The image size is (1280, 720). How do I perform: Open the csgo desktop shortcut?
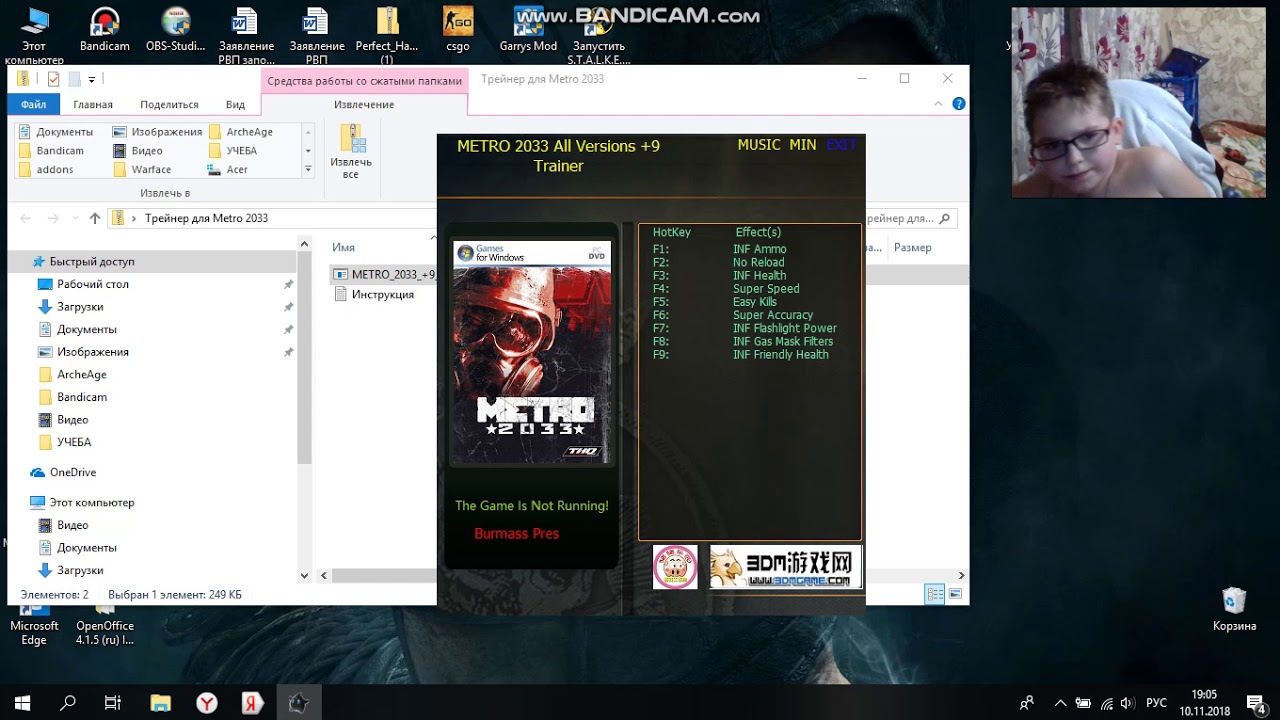[x=457, y=29]
